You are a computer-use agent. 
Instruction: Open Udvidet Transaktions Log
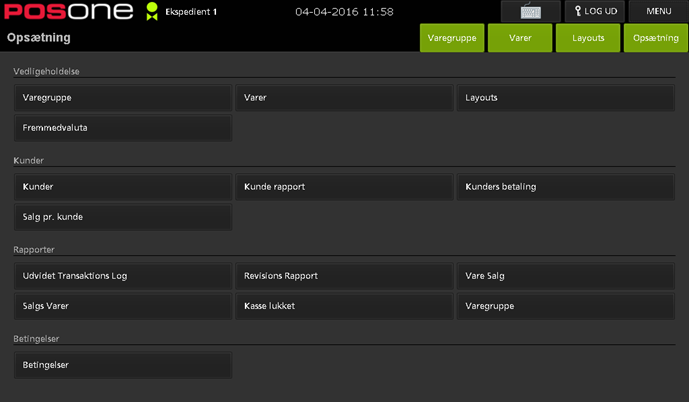pyautogui.click(x=123, y=276)
